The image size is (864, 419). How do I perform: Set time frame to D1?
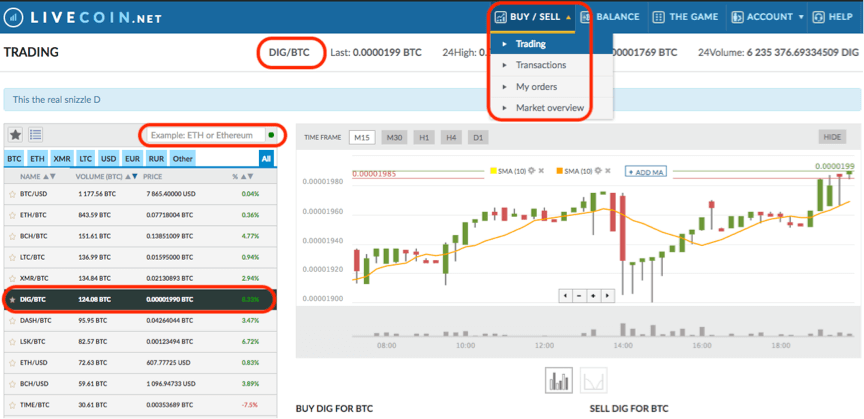click(478, 137)
